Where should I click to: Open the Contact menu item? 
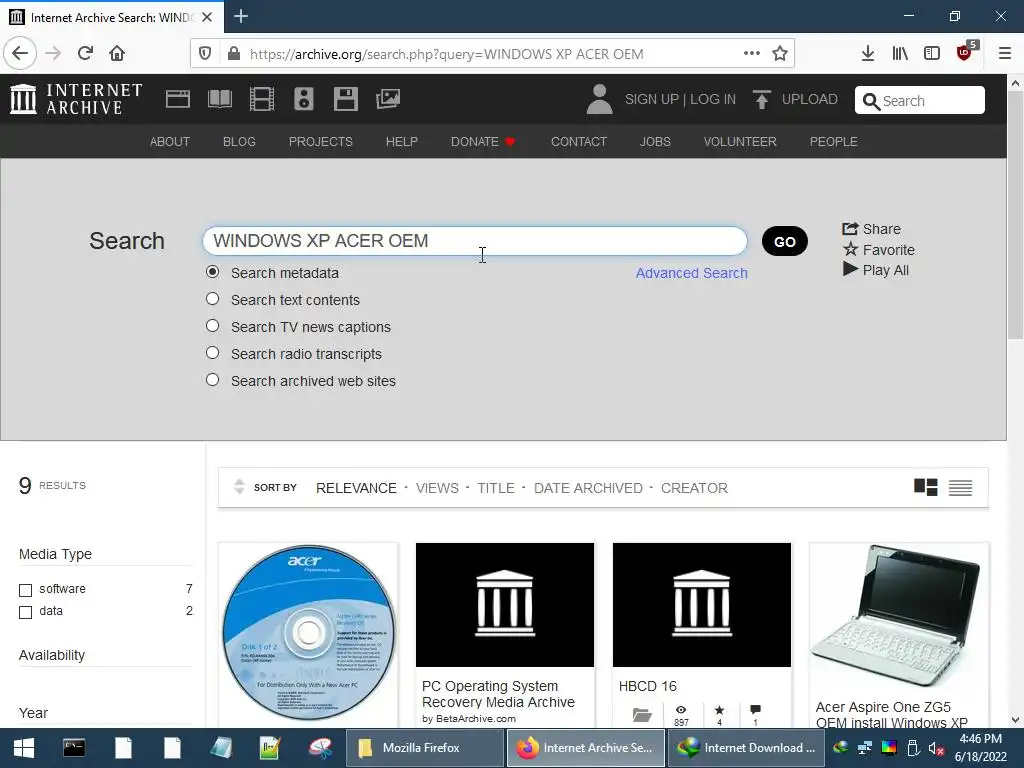(x=579, y=142)
